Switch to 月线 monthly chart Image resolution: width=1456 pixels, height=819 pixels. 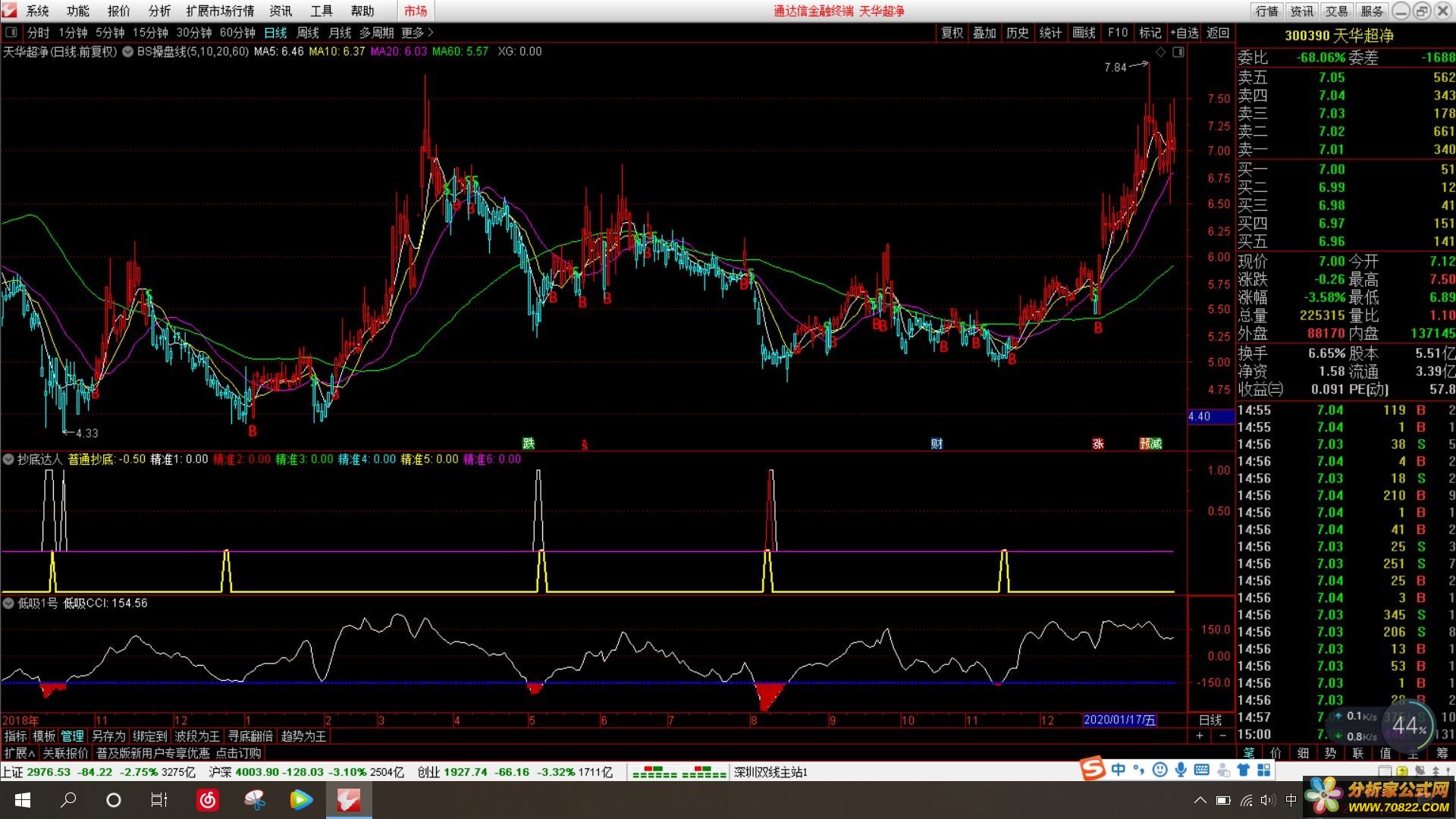pyautogui.click(x=340, y=33)
